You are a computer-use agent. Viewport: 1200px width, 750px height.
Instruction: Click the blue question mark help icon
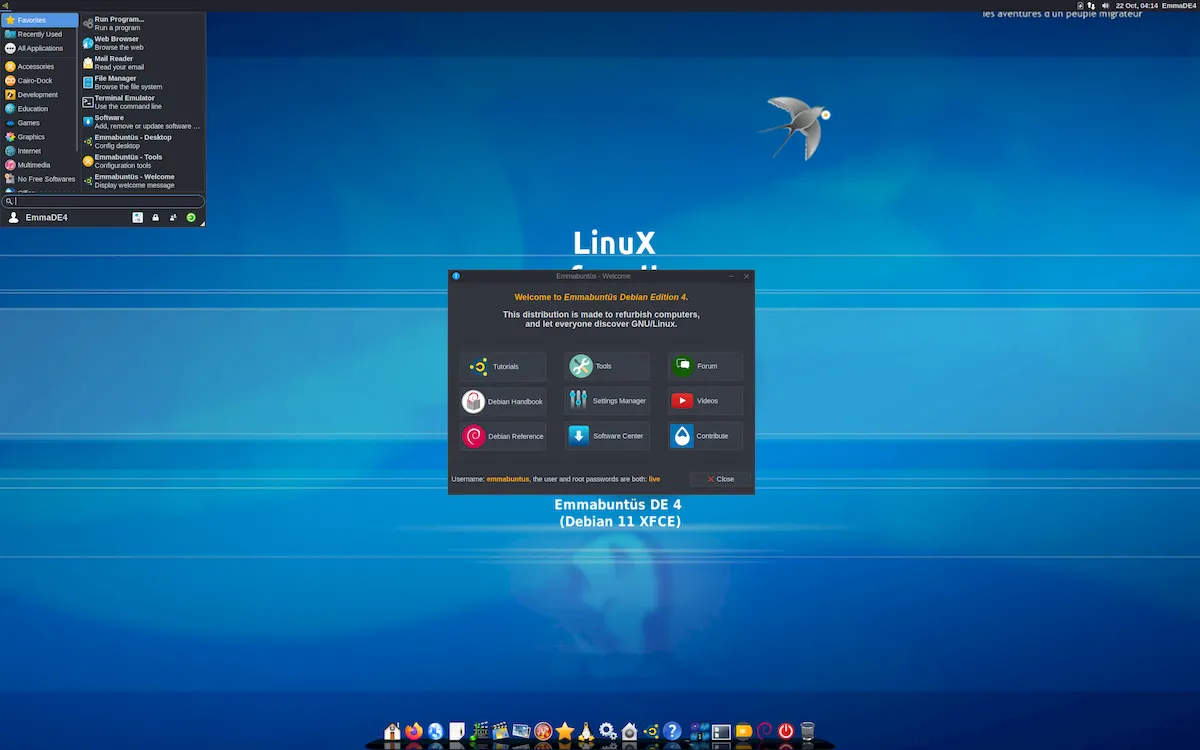click(x=672, y=732)
